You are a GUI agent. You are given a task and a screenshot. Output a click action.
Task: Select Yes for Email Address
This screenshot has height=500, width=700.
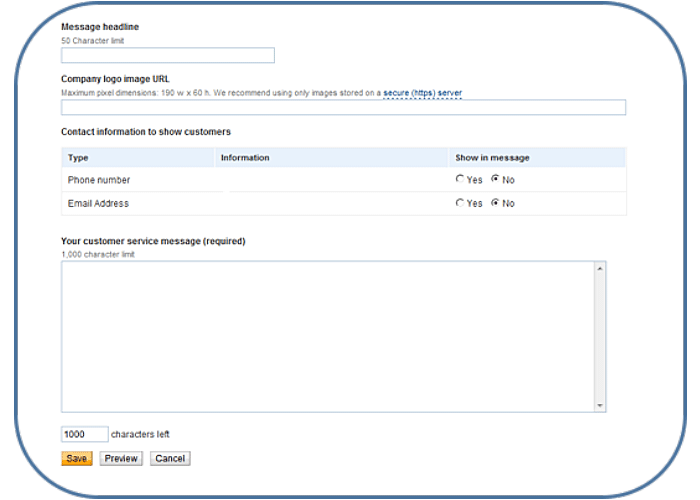click(460, 203)
